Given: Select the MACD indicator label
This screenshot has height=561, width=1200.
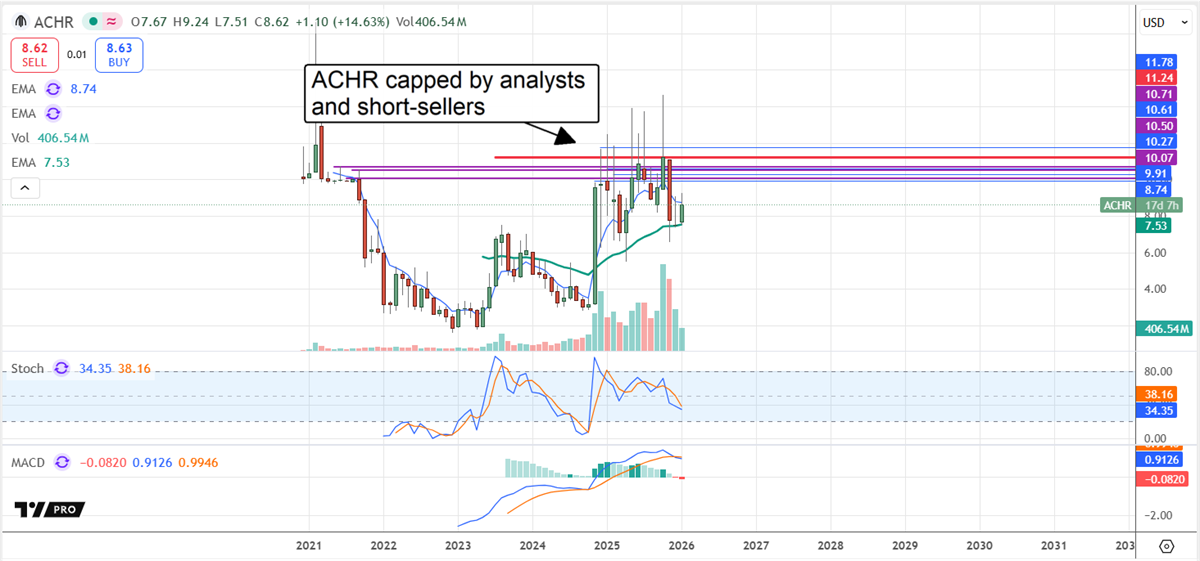Looking at the screenshot, I should tap(29, 462).
